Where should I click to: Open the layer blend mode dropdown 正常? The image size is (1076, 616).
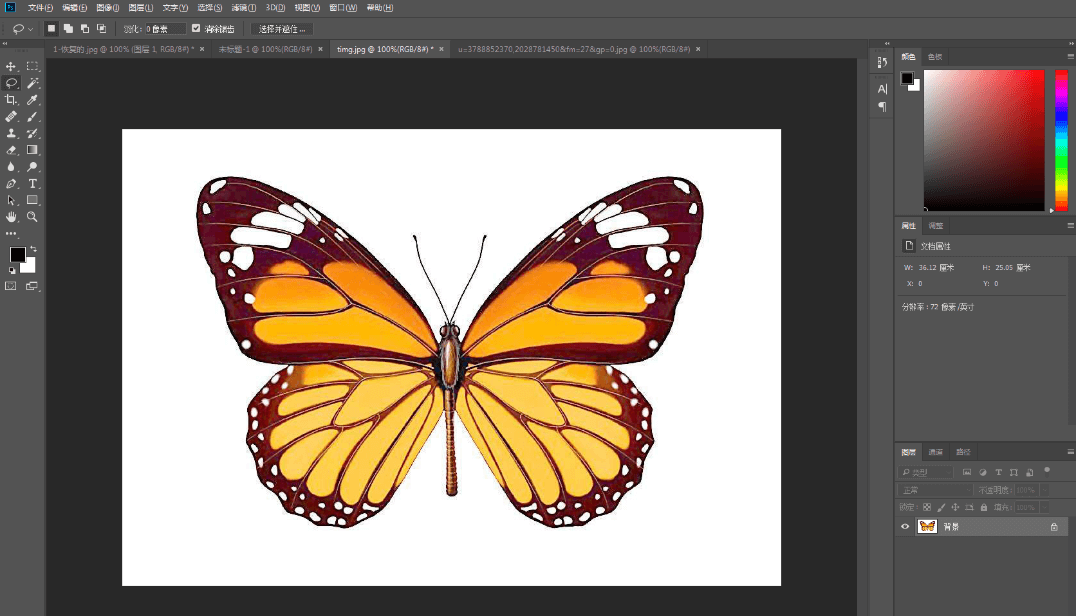[933, 490]
